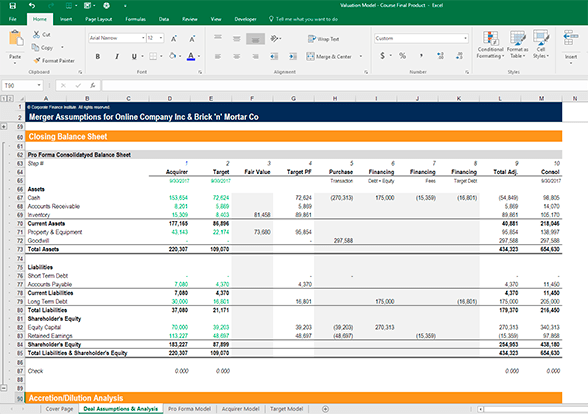Viewport: 588px width, 414px height.
Task: Open the text orientation menu
Action: pos(276,38)
